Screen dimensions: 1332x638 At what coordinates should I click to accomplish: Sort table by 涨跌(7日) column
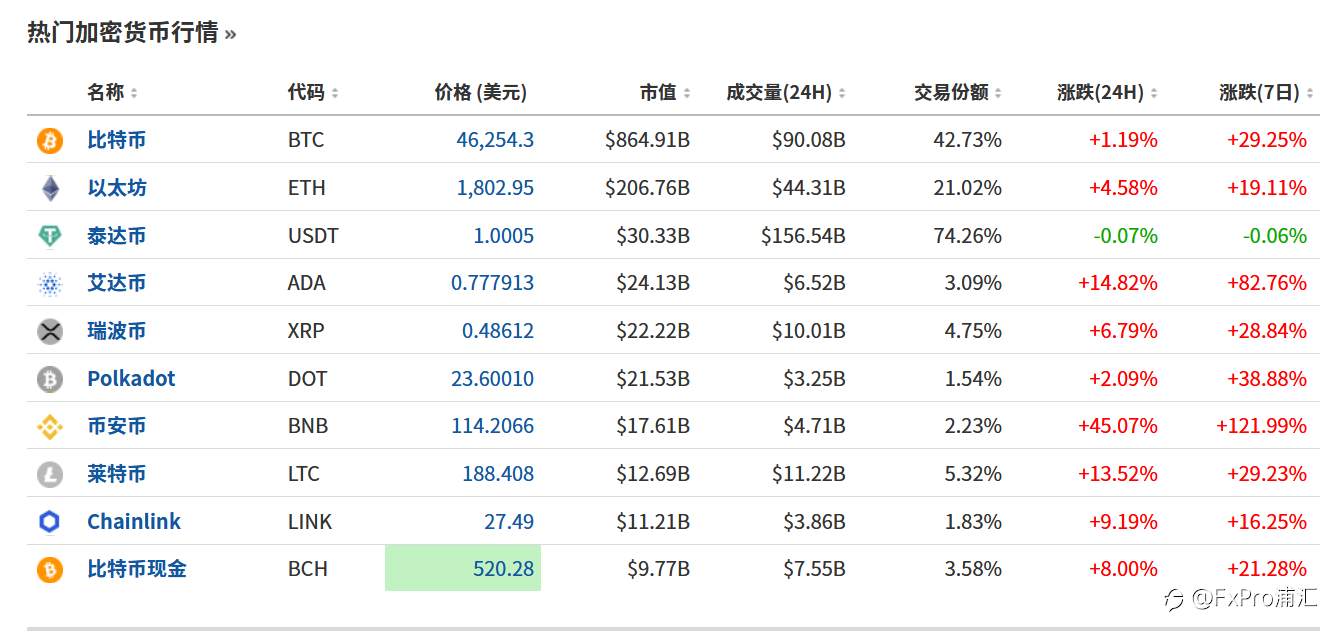click(1266, 92)
